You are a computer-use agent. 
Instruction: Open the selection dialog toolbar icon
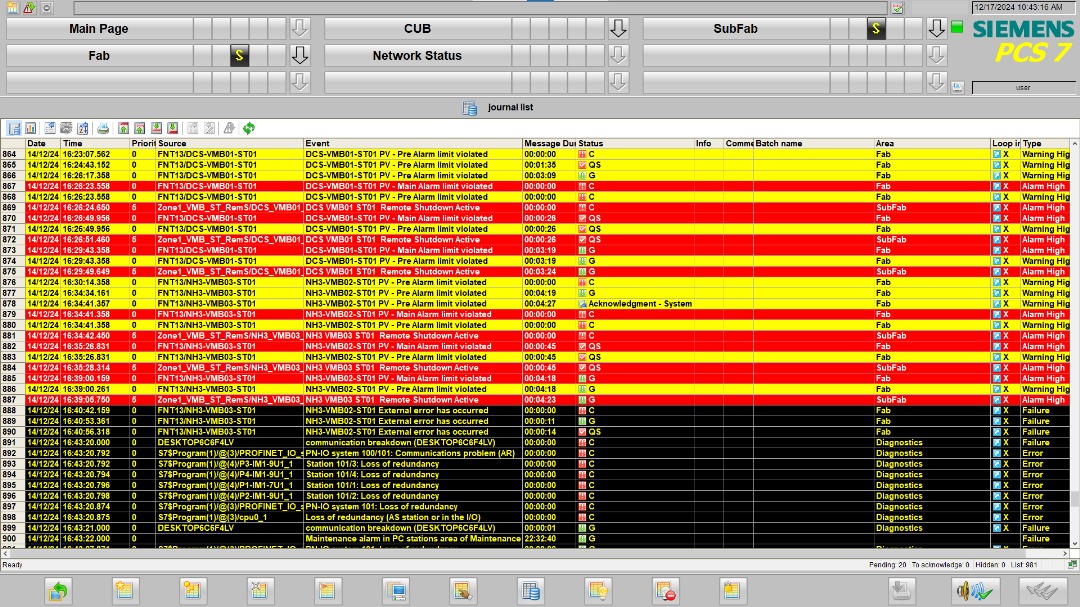pyautogui.click(x=50, y=128)
